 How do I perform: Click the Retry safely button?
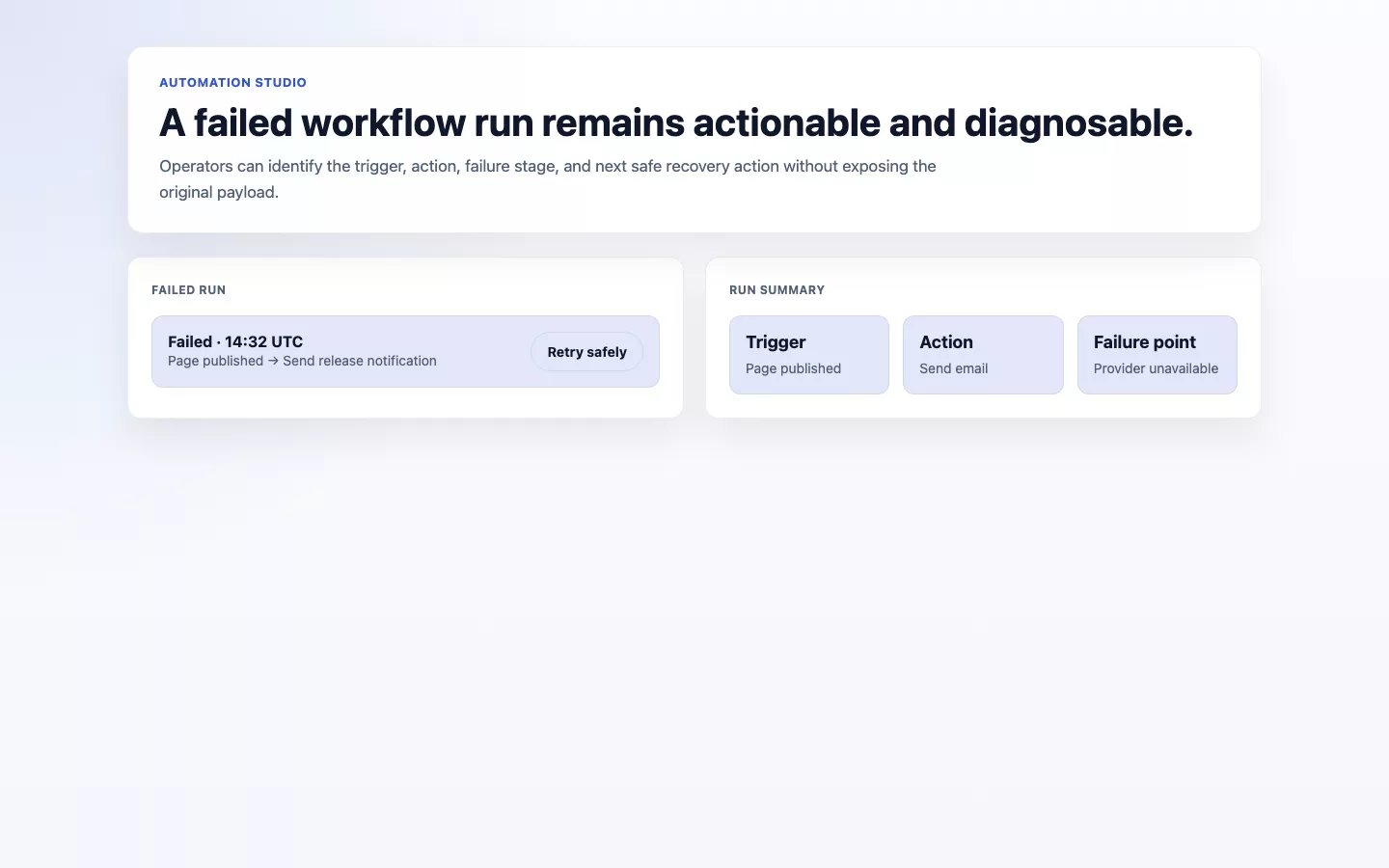coord(586,352)
